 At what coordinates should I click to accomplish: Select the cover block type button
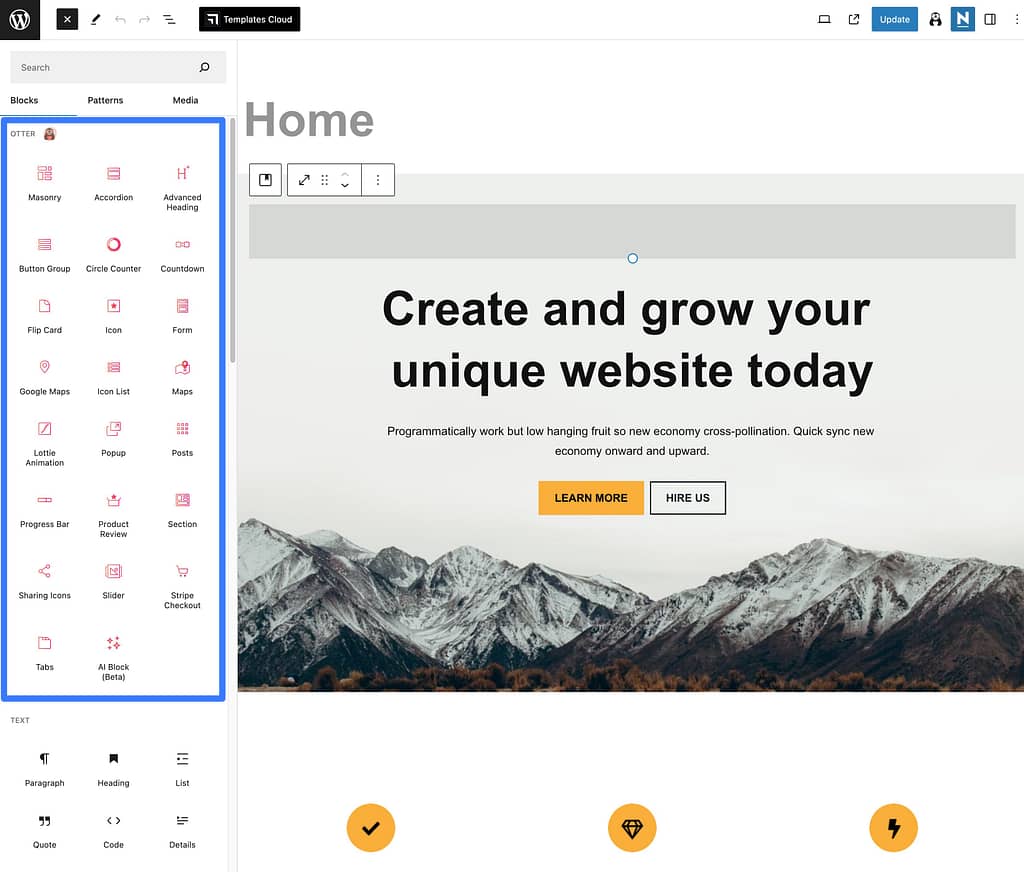[x=265, y=180]
